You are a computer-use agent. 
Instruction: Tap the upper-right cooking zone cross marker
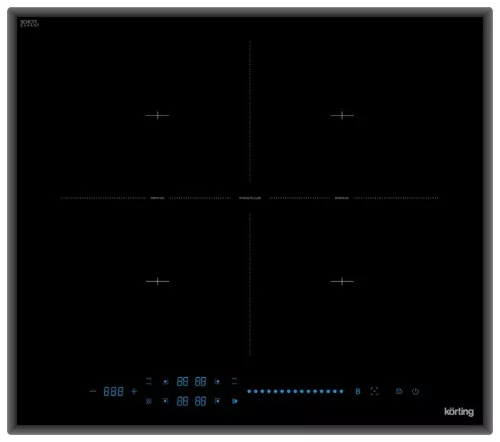point(342,115)
